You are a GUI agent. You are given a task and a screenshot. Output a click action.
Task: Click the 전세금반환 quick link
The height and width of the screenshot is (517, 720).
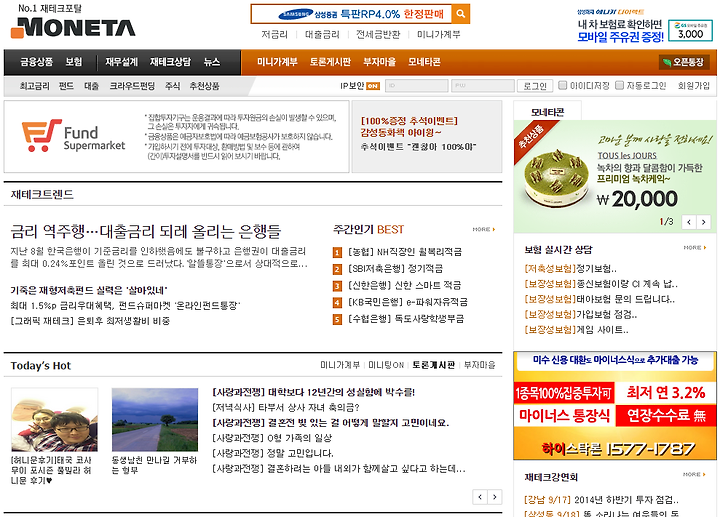[378, 34]
